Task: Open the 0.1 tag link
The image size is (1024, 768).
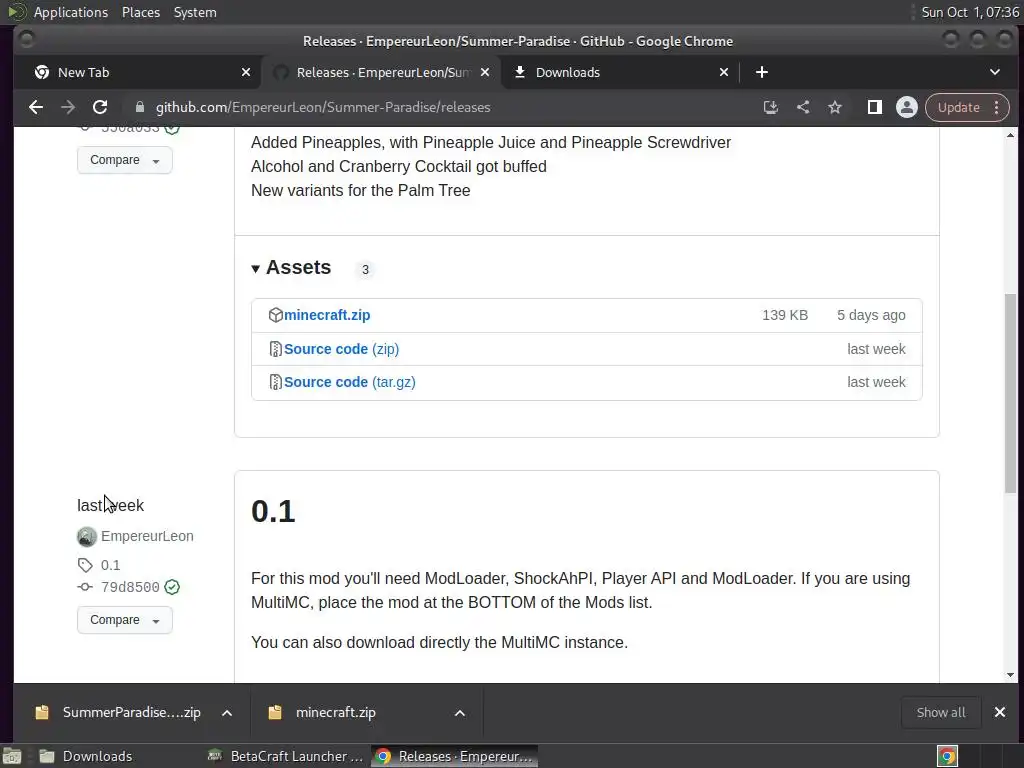Action: pyautogui.click(x=110, y=565)
